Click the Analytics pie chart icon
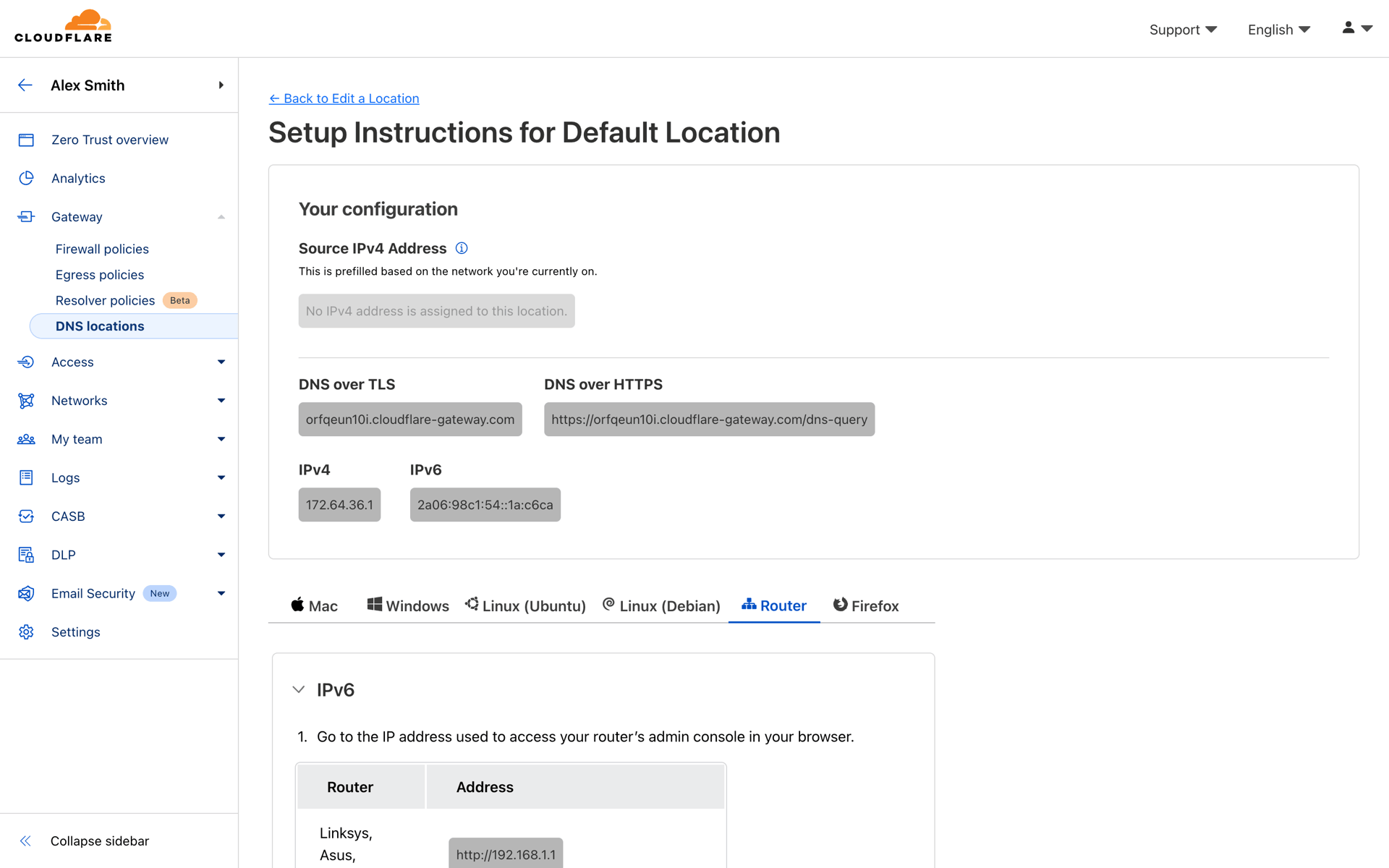 [x=26, y=178]
